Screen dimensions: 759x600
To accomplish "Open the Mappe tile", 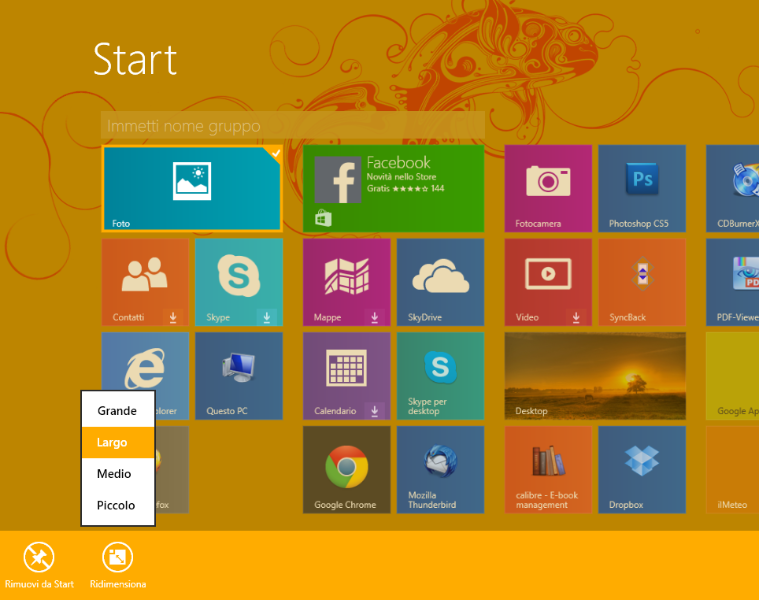I will (346, 282).
